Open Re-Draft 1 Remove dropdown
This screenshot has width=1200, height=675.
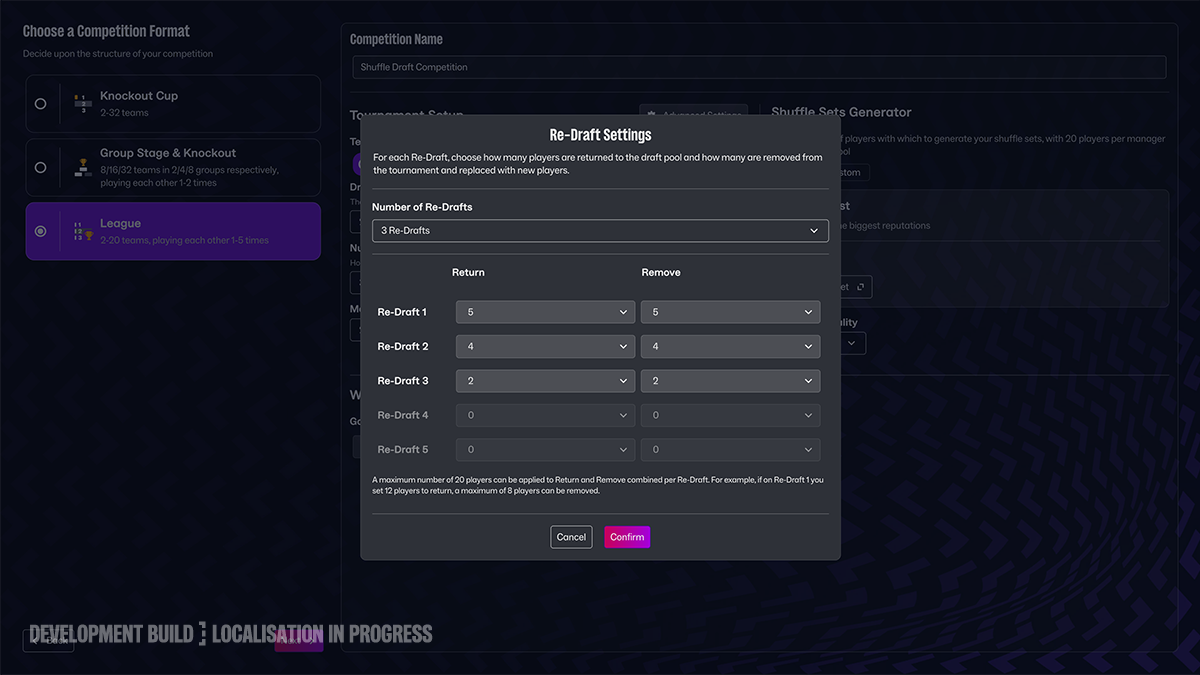coord(730,312)
